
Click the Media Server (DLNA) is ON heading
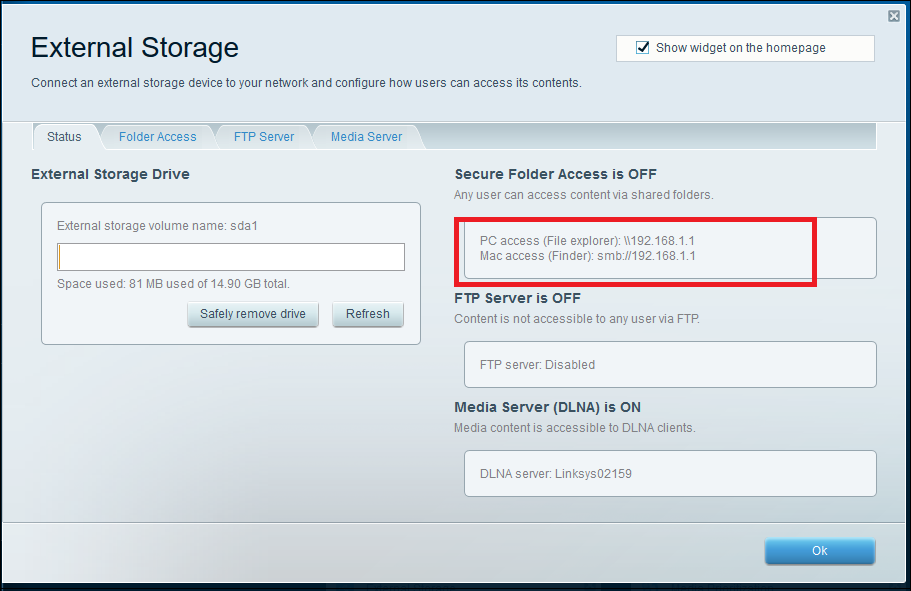click(557, 407)
